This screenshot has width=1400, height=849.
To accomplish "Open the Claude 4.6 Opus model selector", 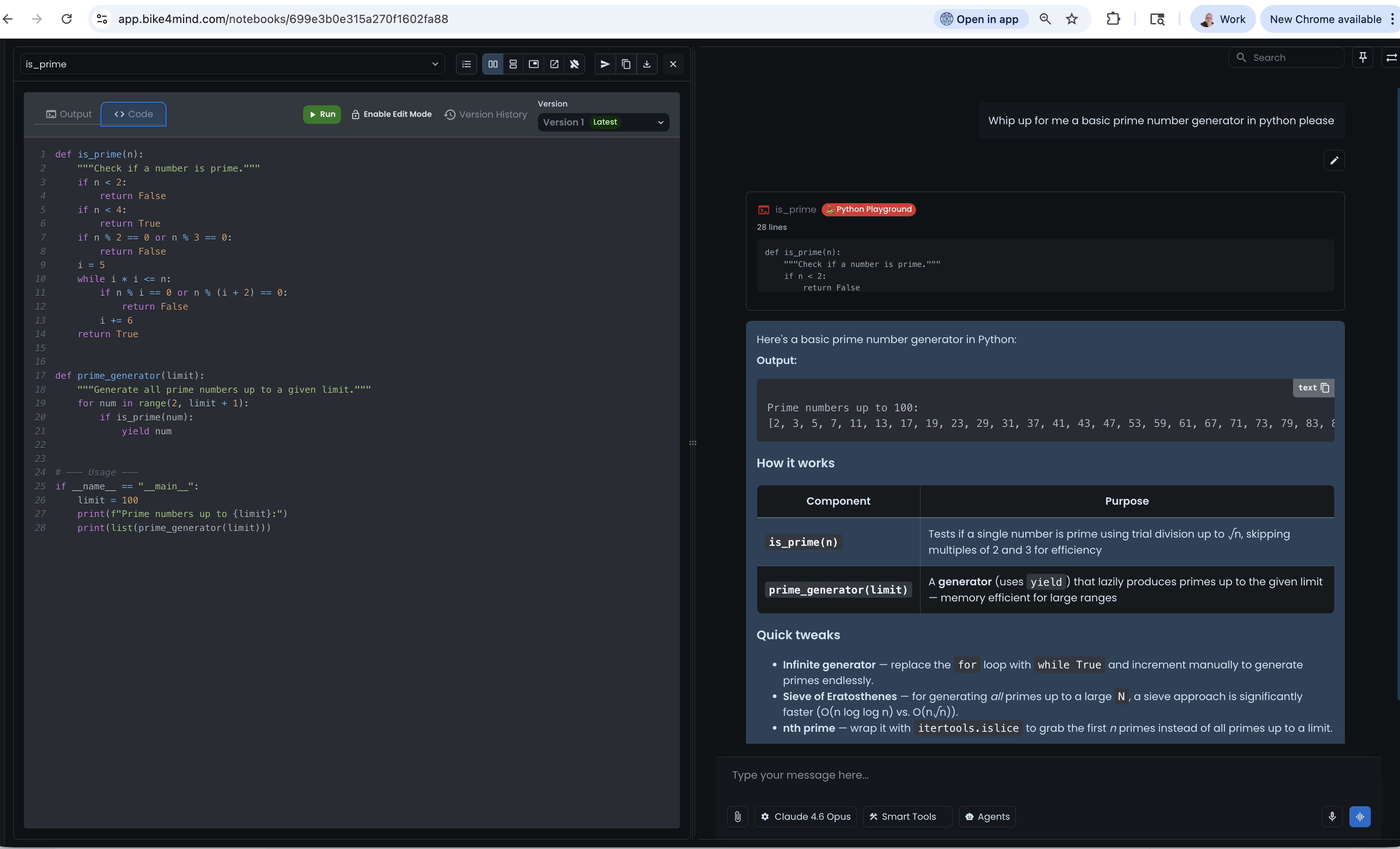I will pos(805,817).
